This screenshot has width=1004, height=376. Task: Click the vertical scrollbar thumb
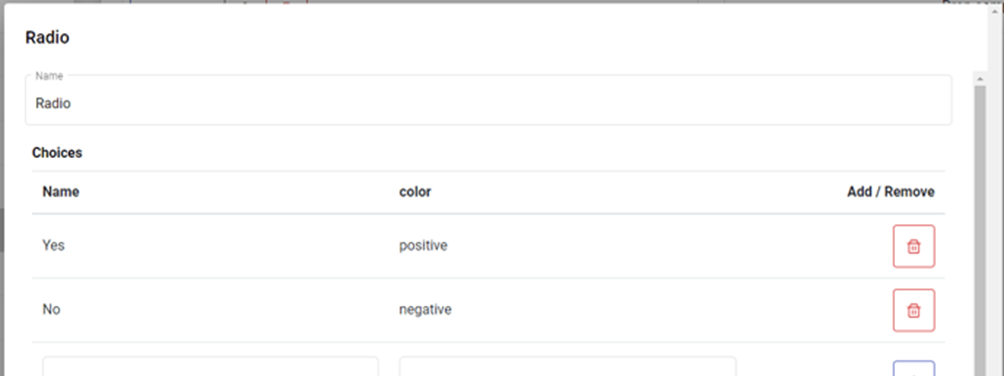(980, 231)
